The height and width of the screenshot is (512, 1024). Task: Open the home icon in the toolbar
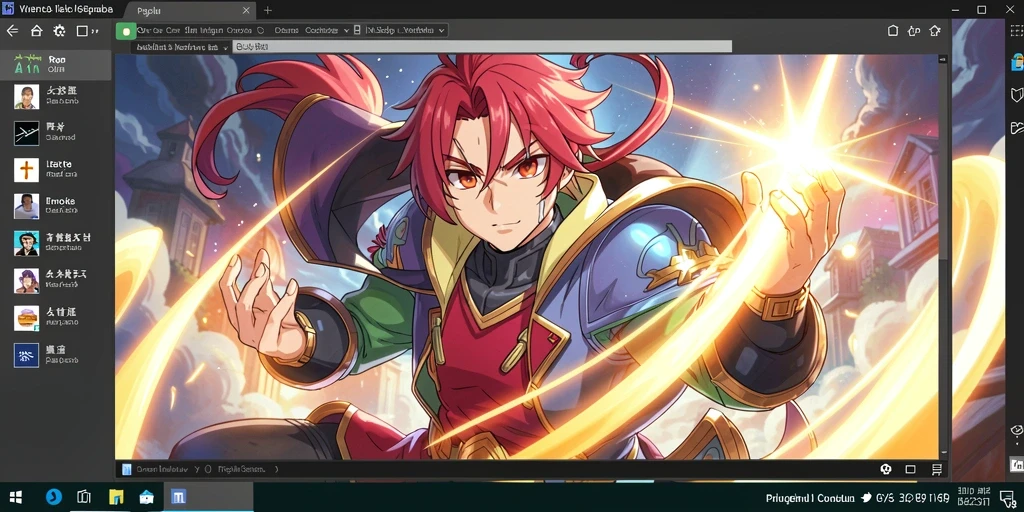pos(37,31)
